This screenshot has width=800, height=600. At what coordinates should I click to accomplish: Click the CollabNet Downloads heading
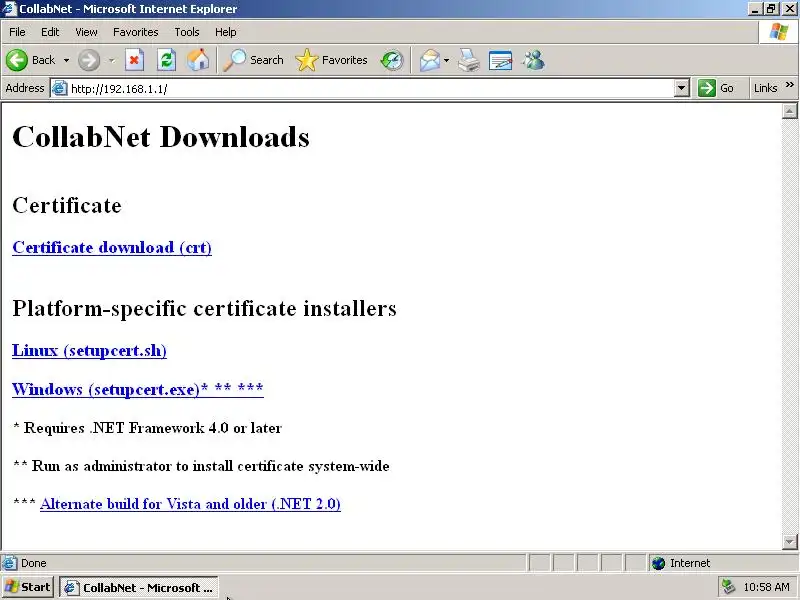point(161,137)
